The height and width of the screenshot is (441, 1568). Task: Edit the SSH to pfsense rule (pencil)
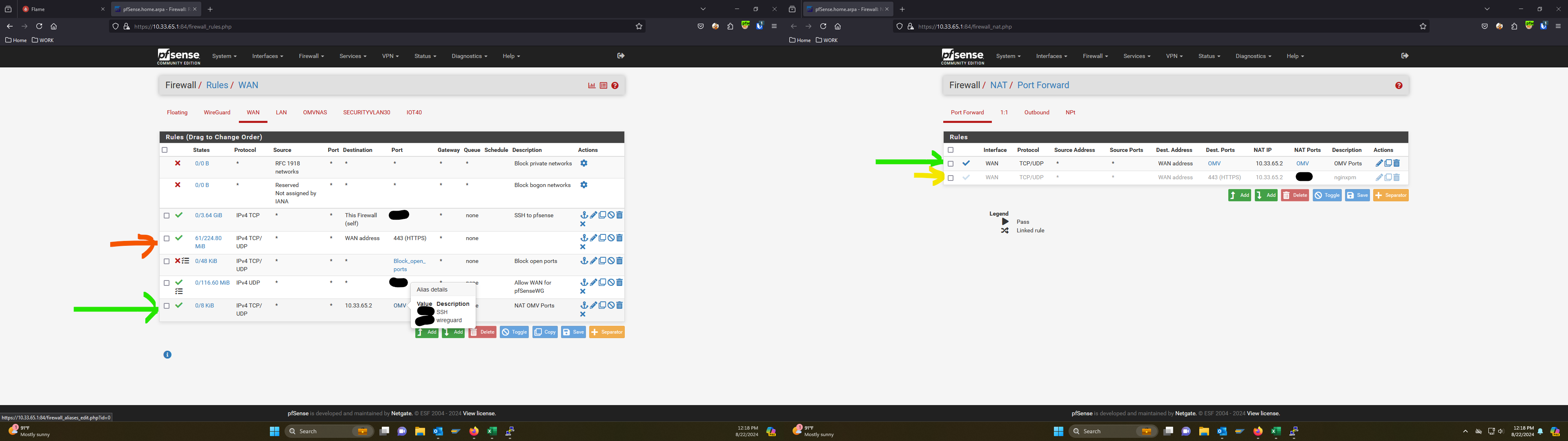coord(593,215)
